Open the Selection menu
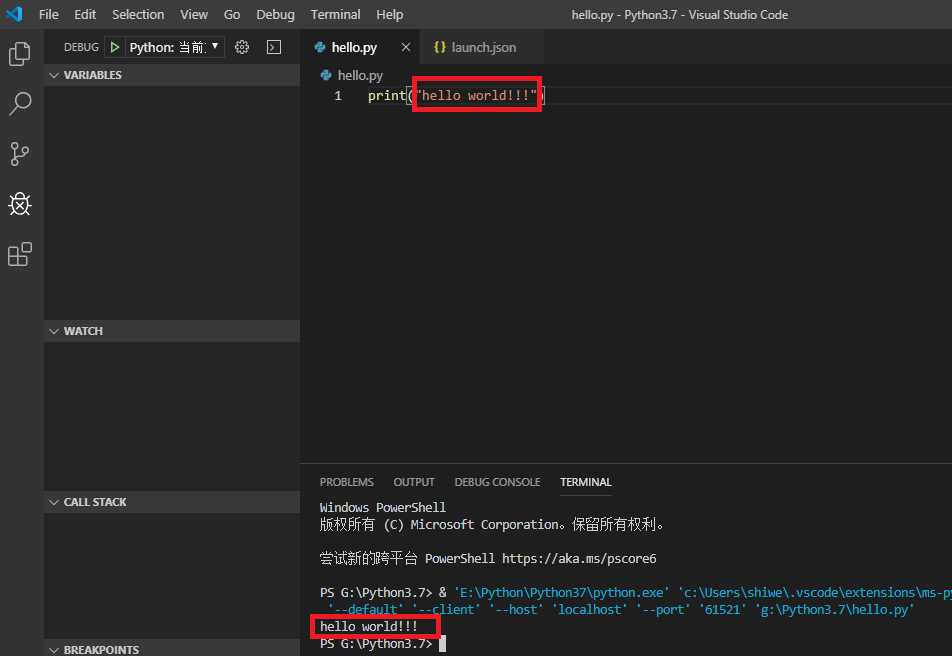 click(x=138, y=15)
